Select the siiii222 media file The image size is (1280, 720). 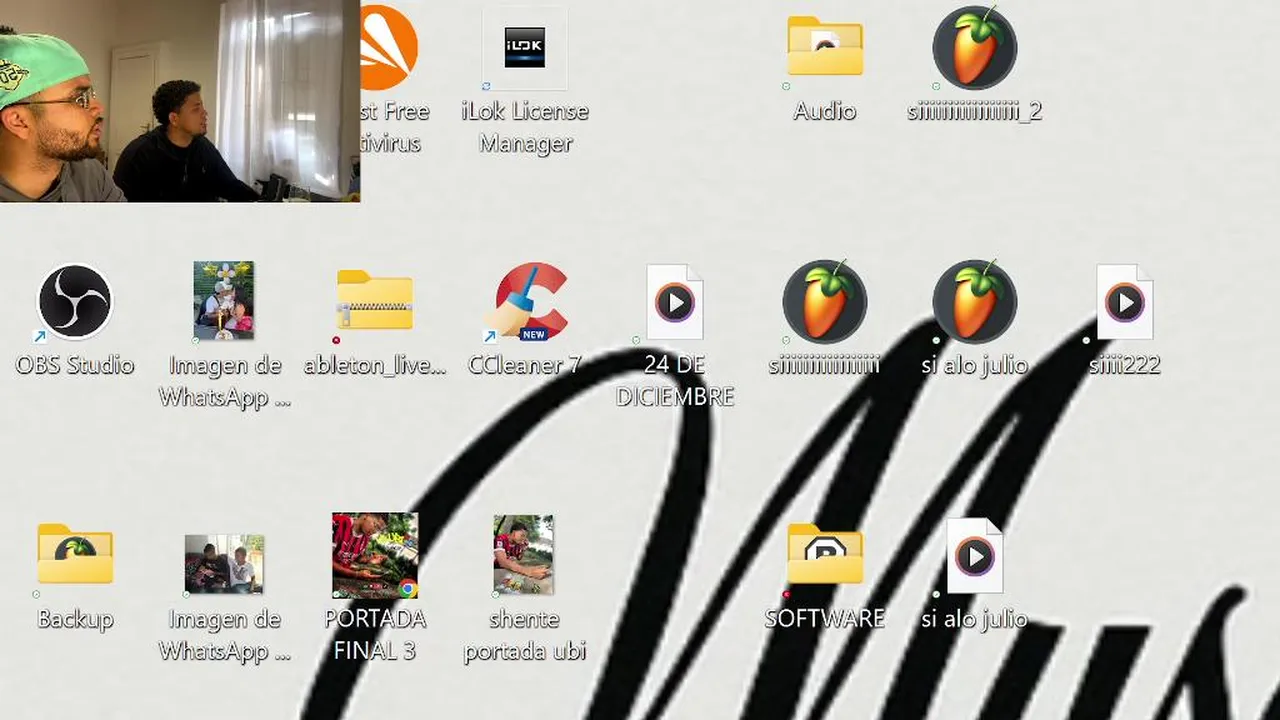point(1125,302)
